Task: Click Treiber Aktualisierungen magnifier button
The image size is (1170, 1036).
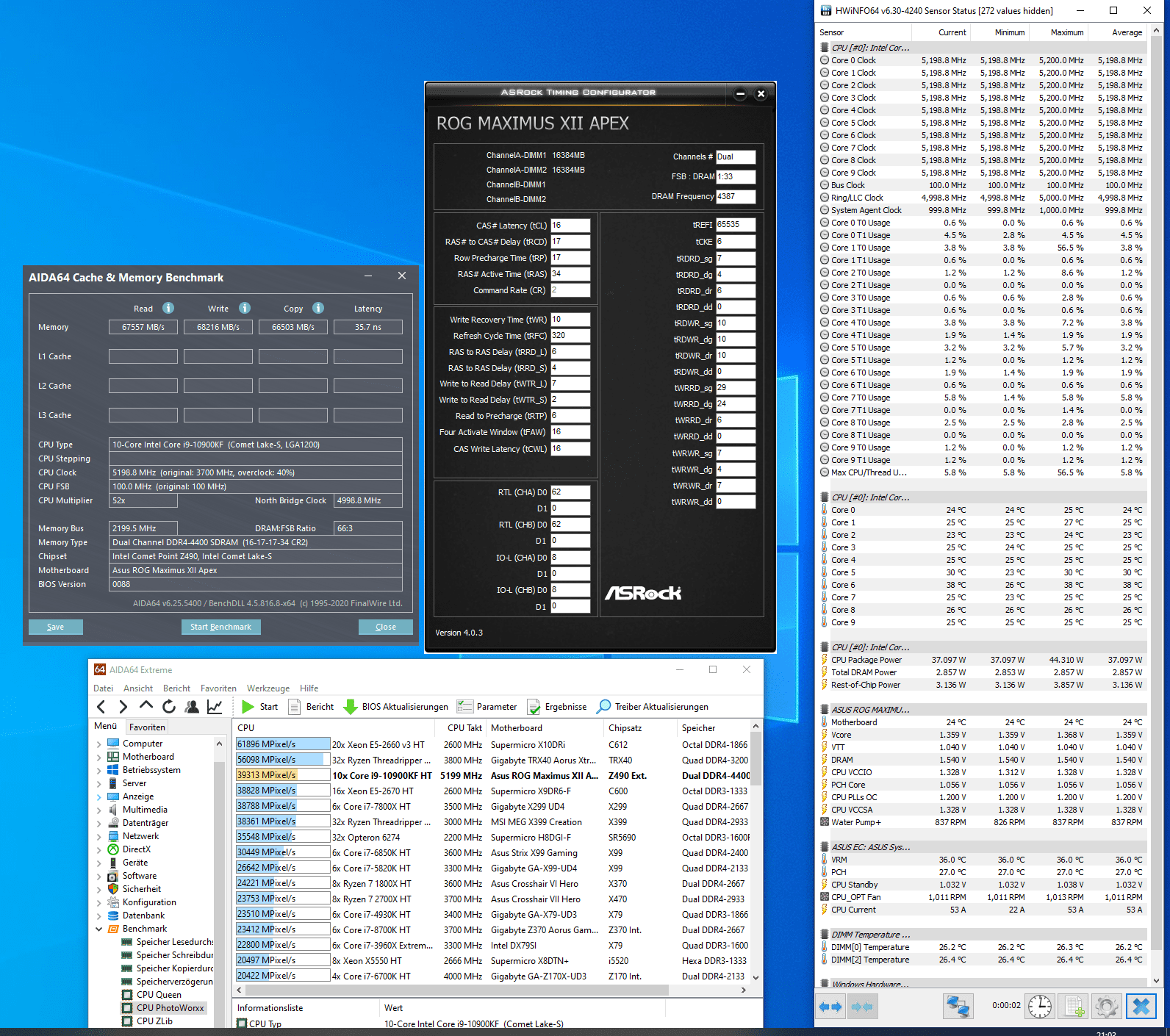Action: click(x=653, y=707)
